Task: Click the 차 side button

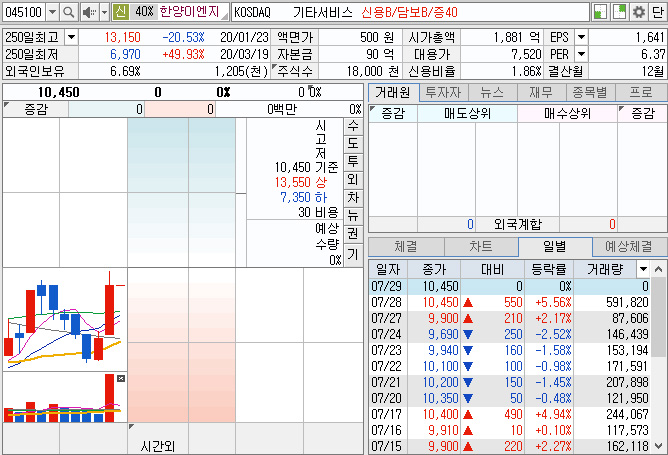Action: click(x=353, y=197)
